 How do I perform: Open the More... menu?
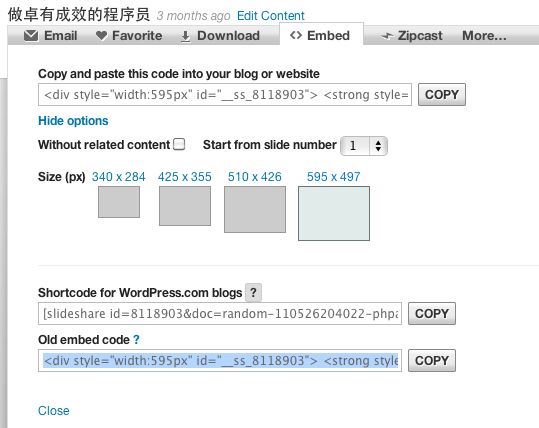click(x=484, y=35)
